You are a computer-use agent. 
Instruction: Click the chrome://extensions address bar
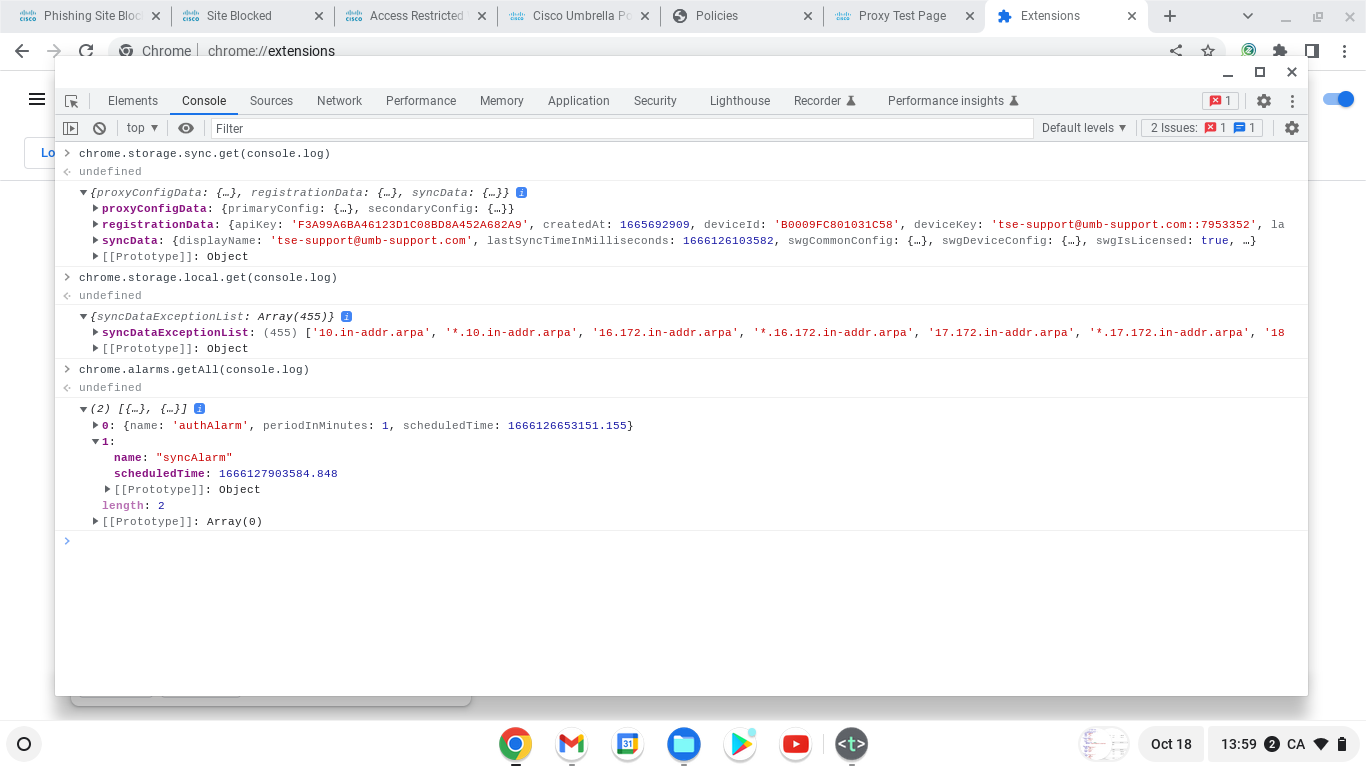pos(640,51)
